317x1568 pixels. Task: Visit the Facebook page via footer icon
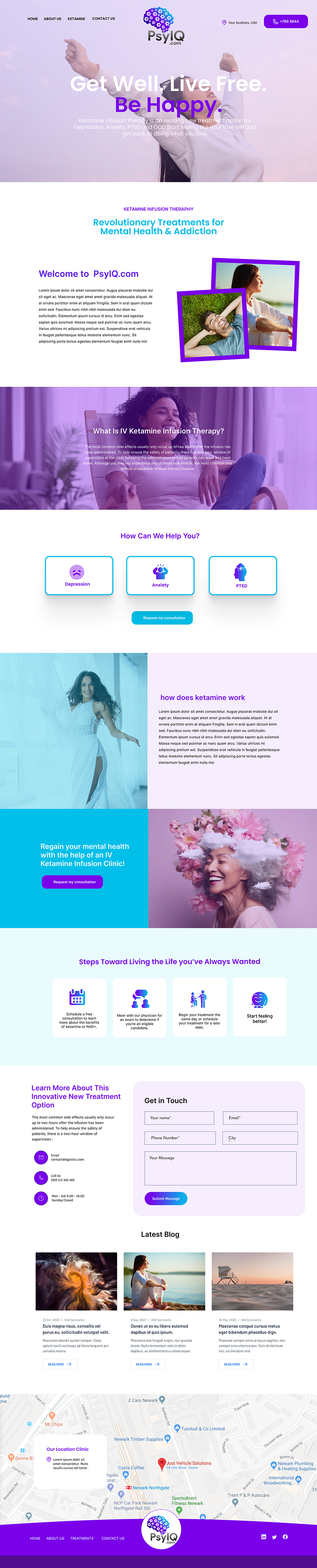click(x=285, y=1536)
